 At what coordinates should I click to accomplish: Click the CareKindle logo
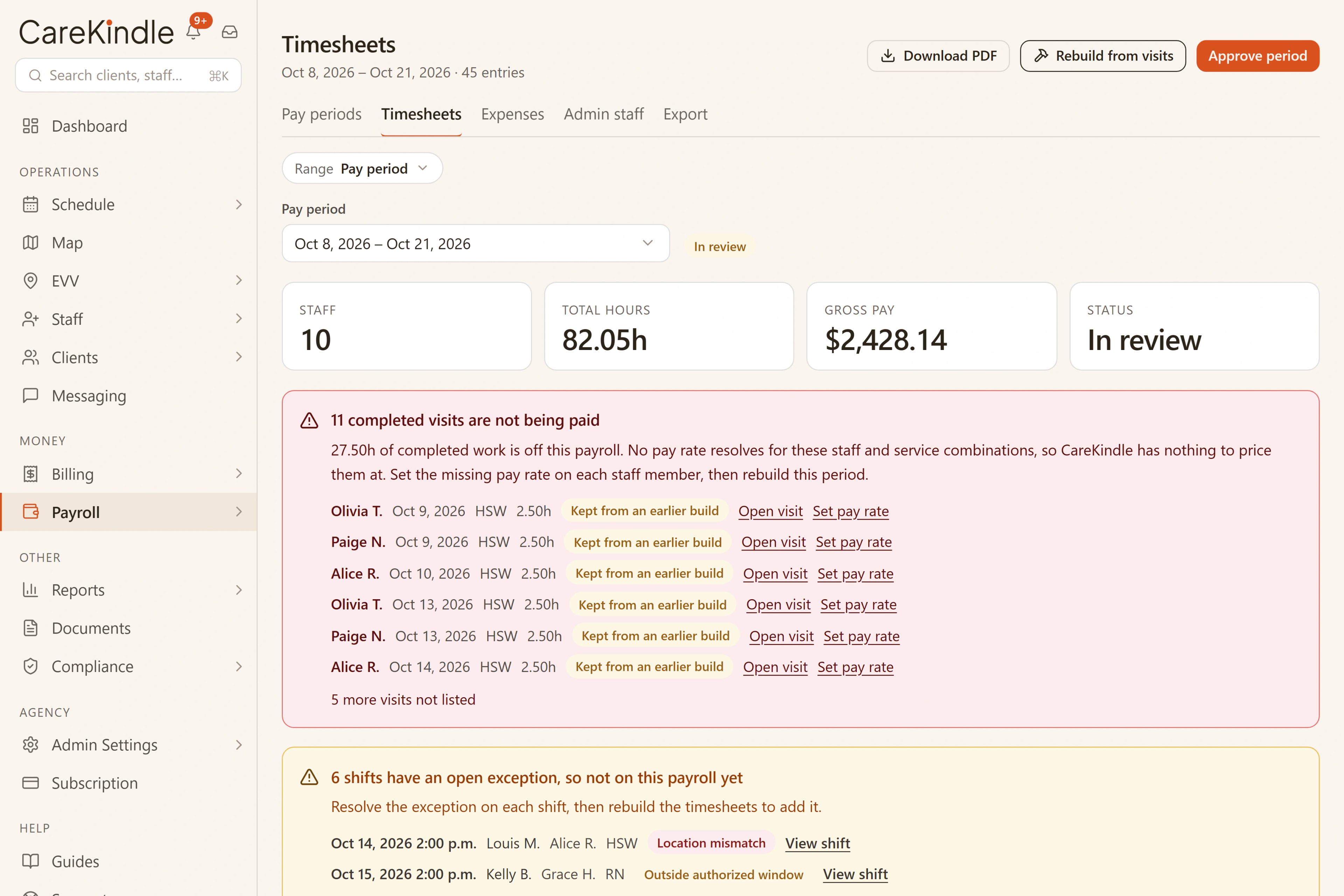(x=96, y=32)
